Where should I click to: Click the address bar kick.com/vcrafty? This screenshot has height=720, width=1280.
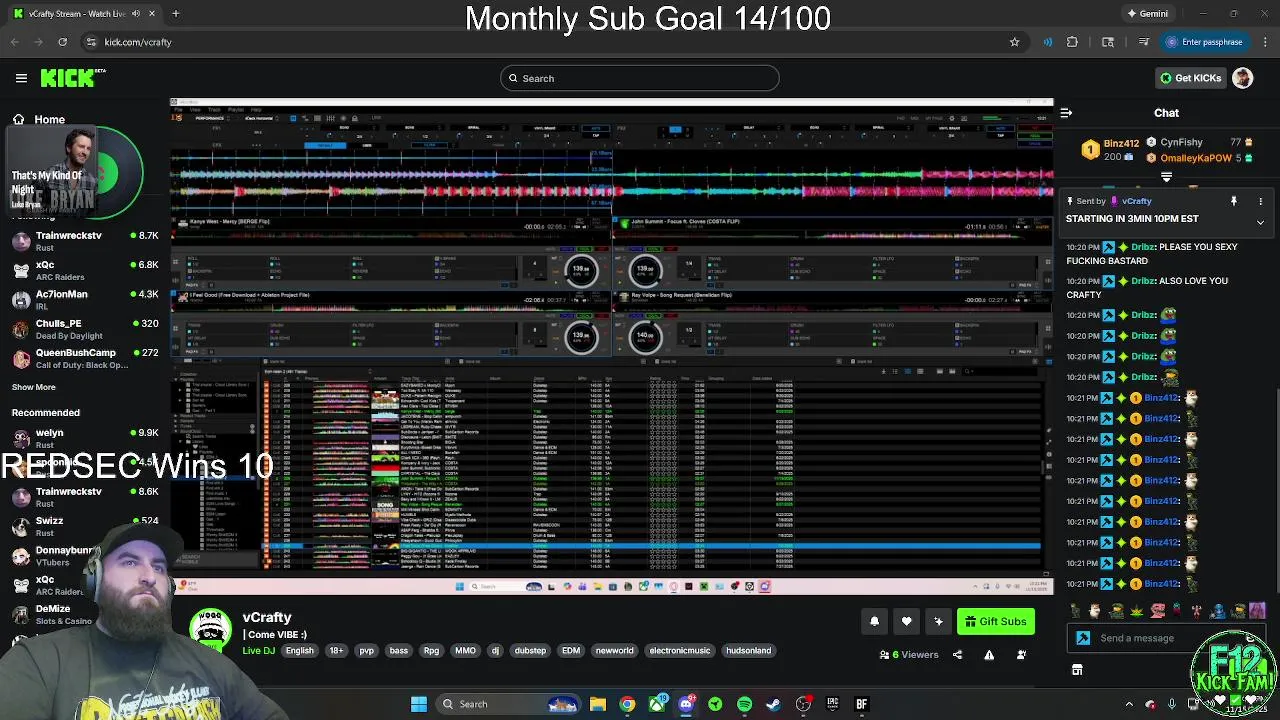coord(138,42)
